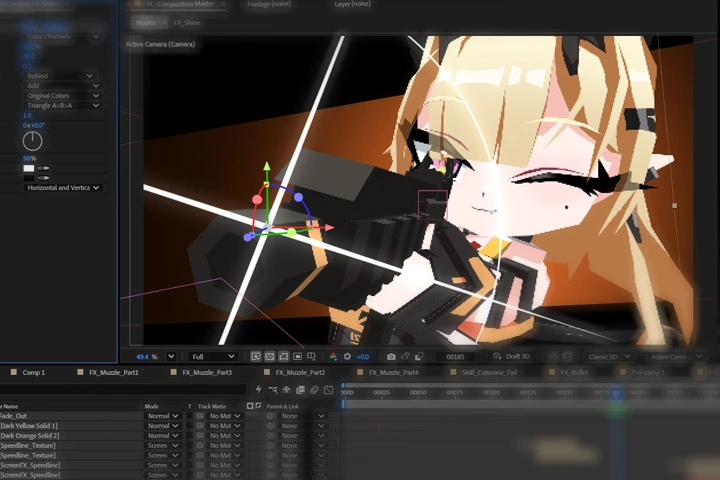Click the viewer icon left of transparency grid

[x=256, y=356]
